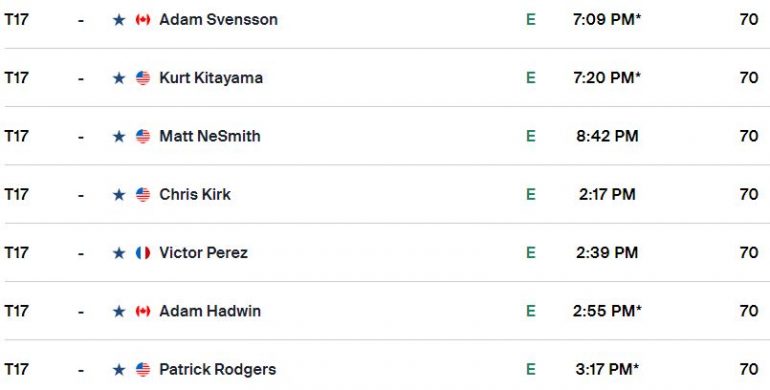Open Kurt Kitayama's player name link

tap(211, 78)
